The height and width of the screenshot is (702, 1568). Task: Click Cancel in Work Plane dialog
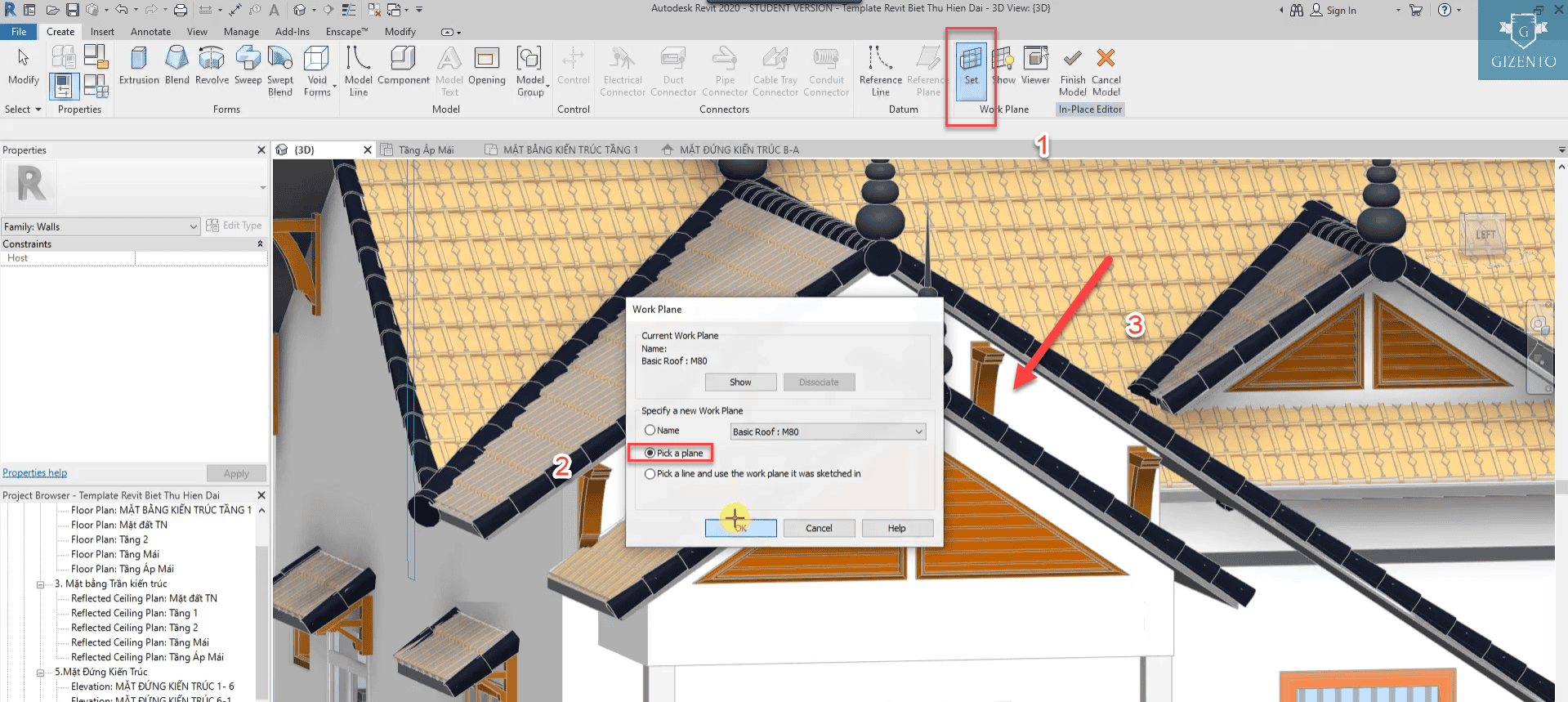tap(819, 528)
